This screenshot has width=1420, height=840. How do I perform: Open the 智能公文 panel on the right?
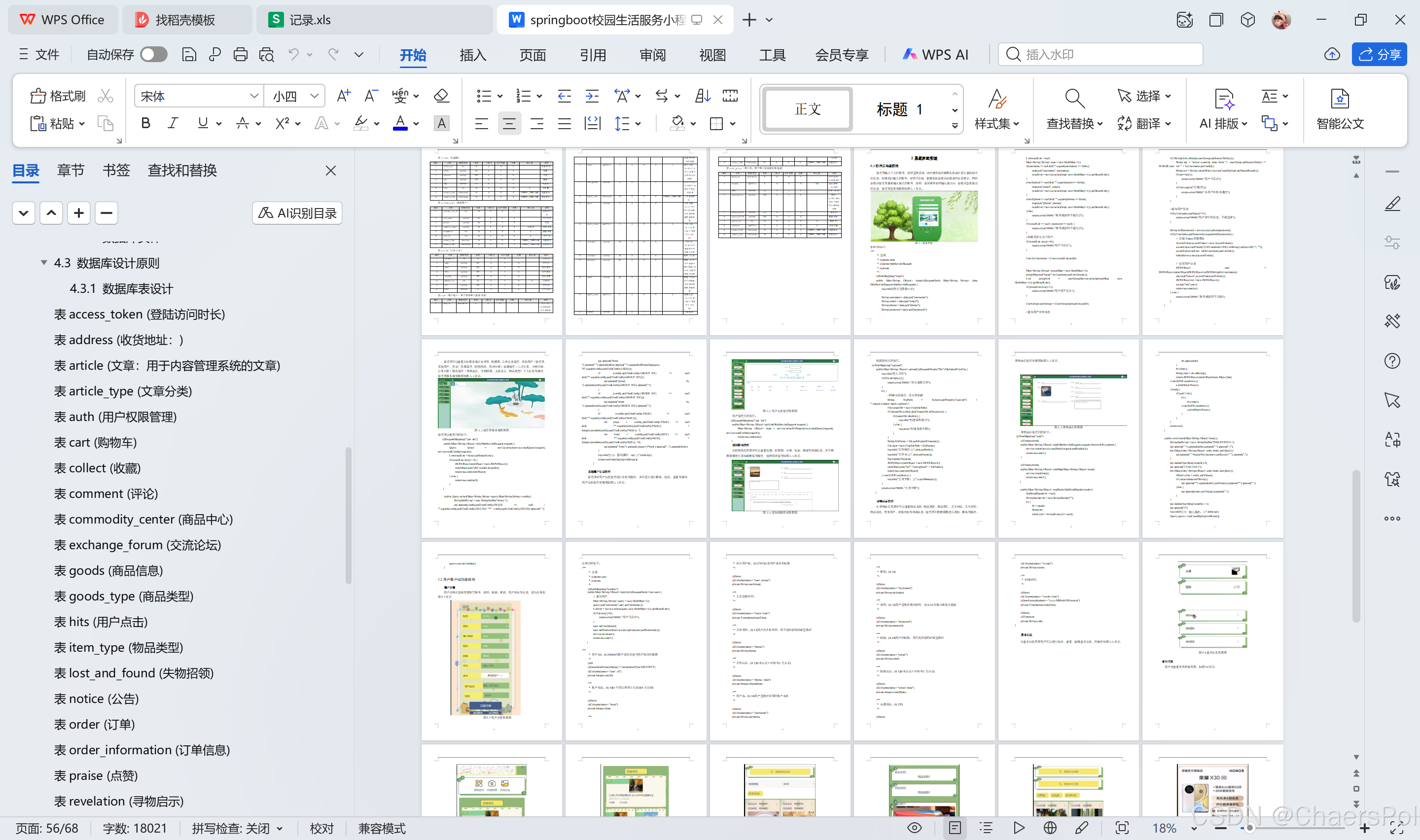tap(1339, 109)
